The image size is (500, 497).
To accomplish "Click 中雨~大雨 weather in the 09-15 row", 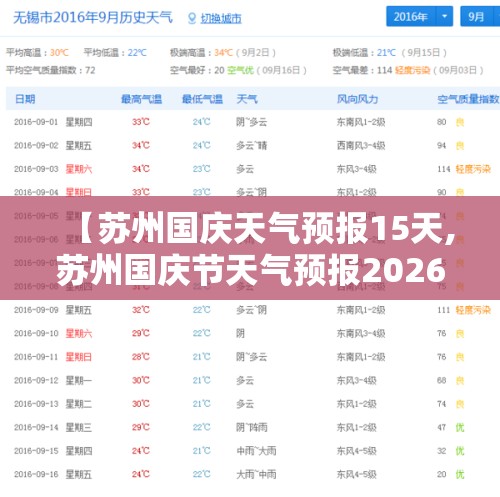I will coord(256,451).
